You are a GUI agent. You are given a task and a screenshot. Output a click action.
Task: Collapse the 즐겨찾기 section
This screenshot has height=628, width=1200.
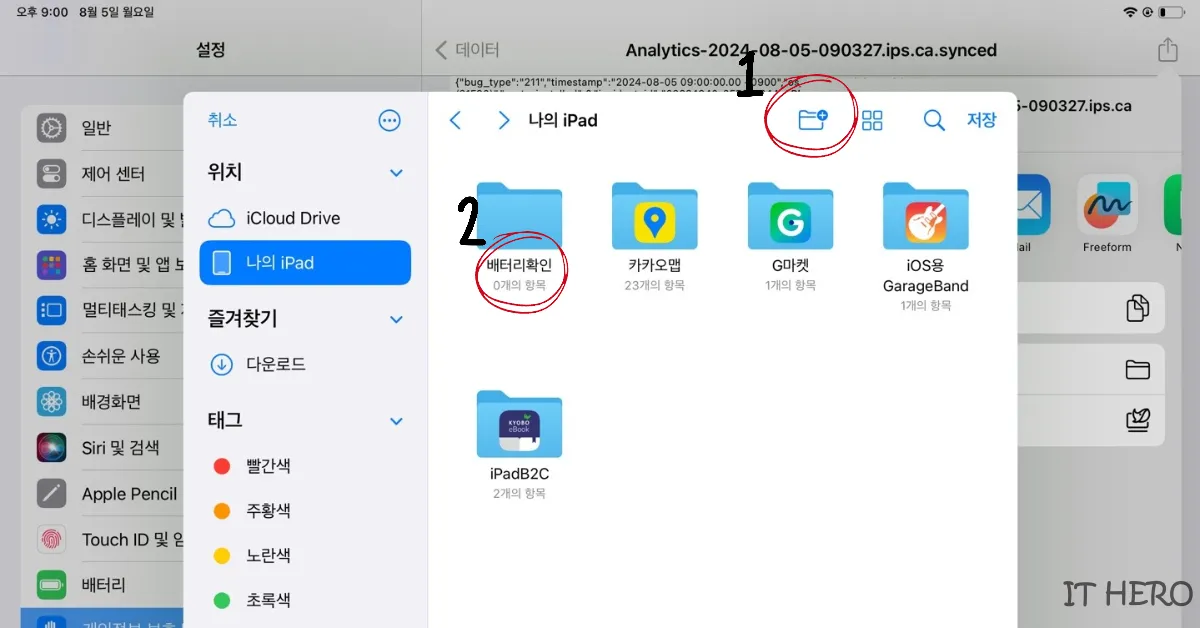tap(396, 320)
